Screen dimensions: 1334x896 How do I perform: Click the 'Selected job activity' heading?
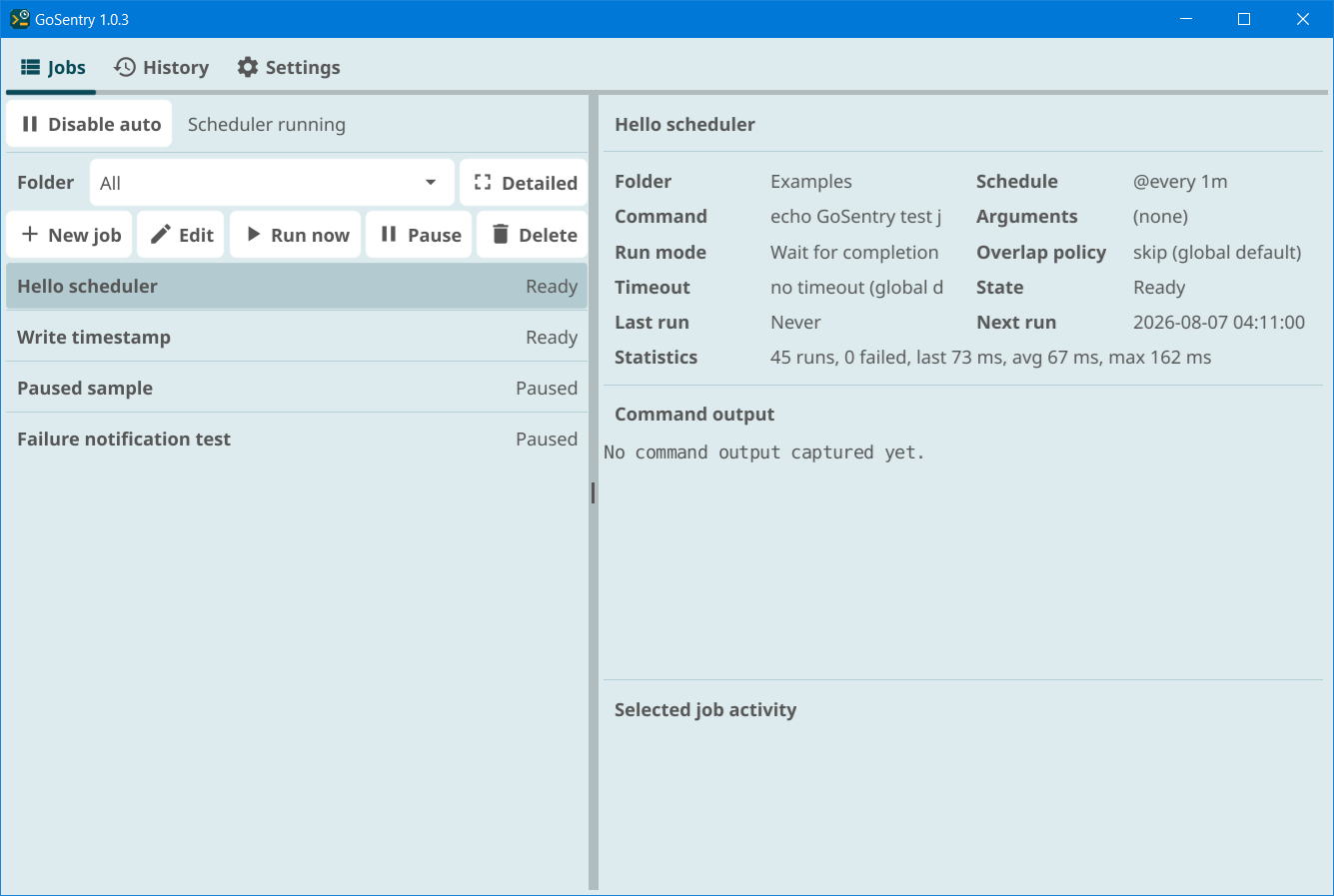705,710
